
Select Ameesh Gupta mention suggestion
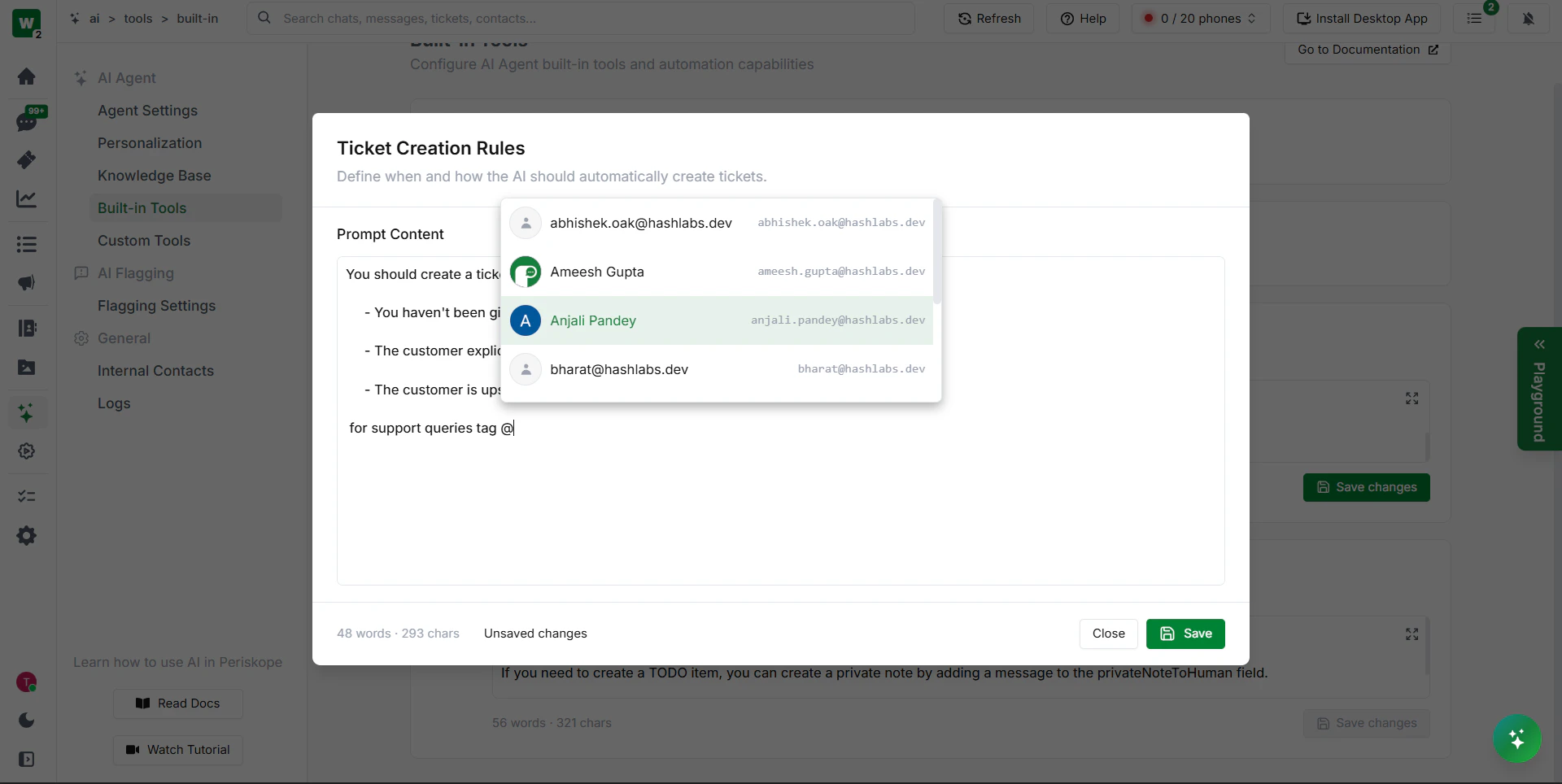click(x=718, y=272)
